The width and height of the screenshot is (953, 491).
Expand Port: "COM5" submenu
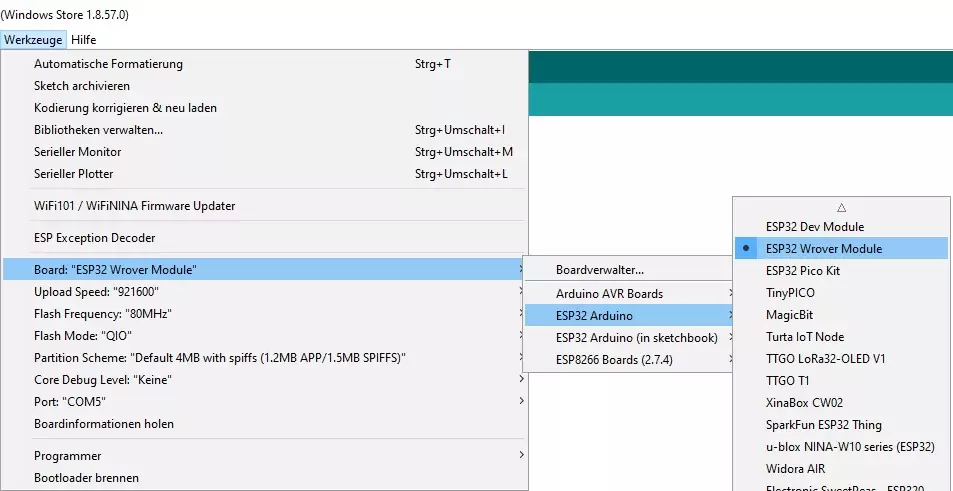click(x=265, y=402)
